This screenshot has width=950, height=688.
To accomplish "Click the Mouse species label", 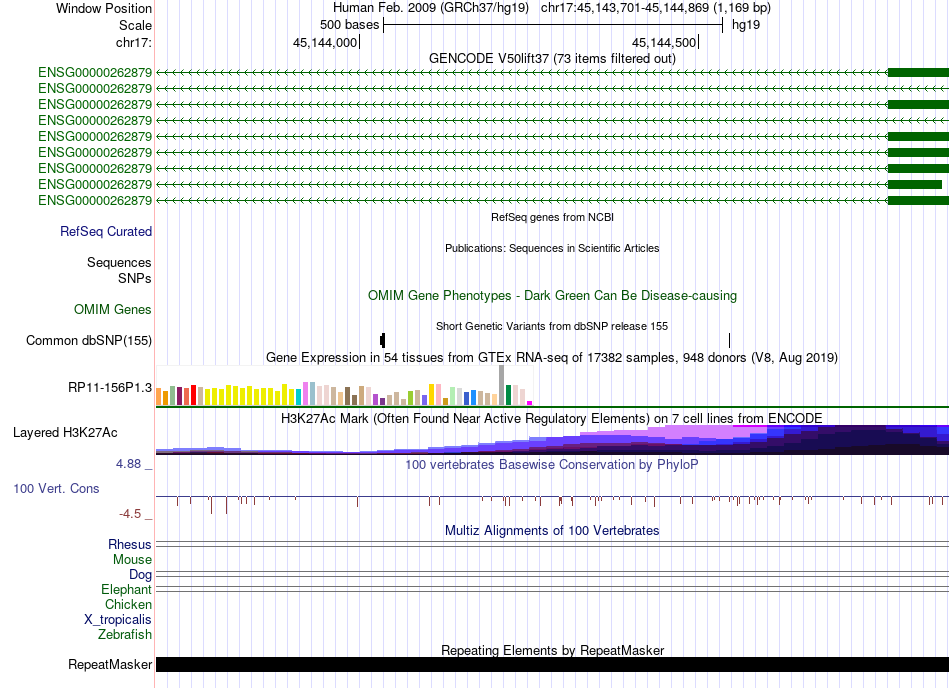I will 132,560.
